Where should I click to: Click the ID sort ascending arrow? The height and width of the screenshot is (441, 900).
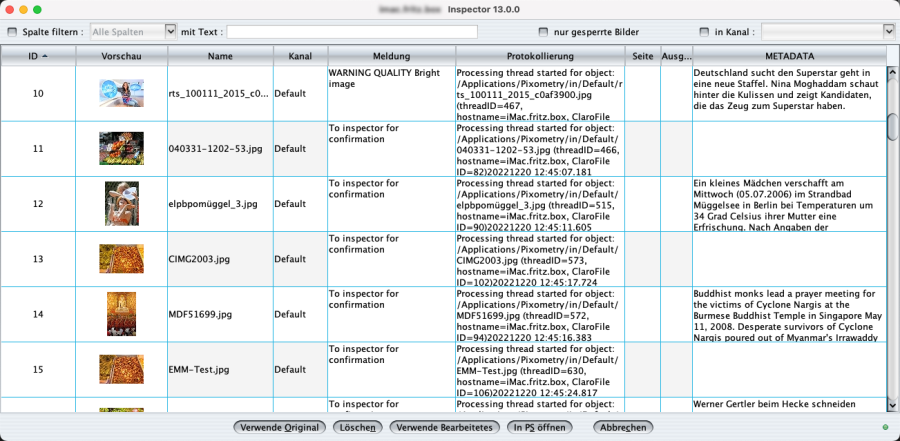[x=45, y=56]
